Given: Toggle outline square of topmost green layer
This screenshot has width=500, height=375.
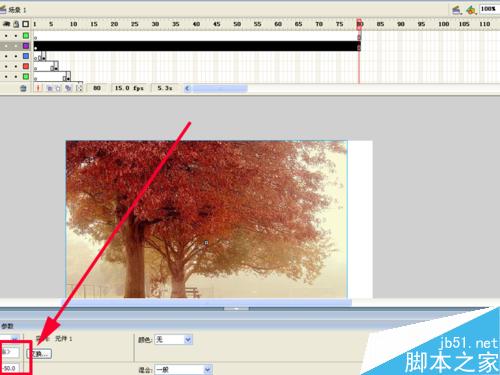Looking at the screenshot, I should (x=26, y=35).
